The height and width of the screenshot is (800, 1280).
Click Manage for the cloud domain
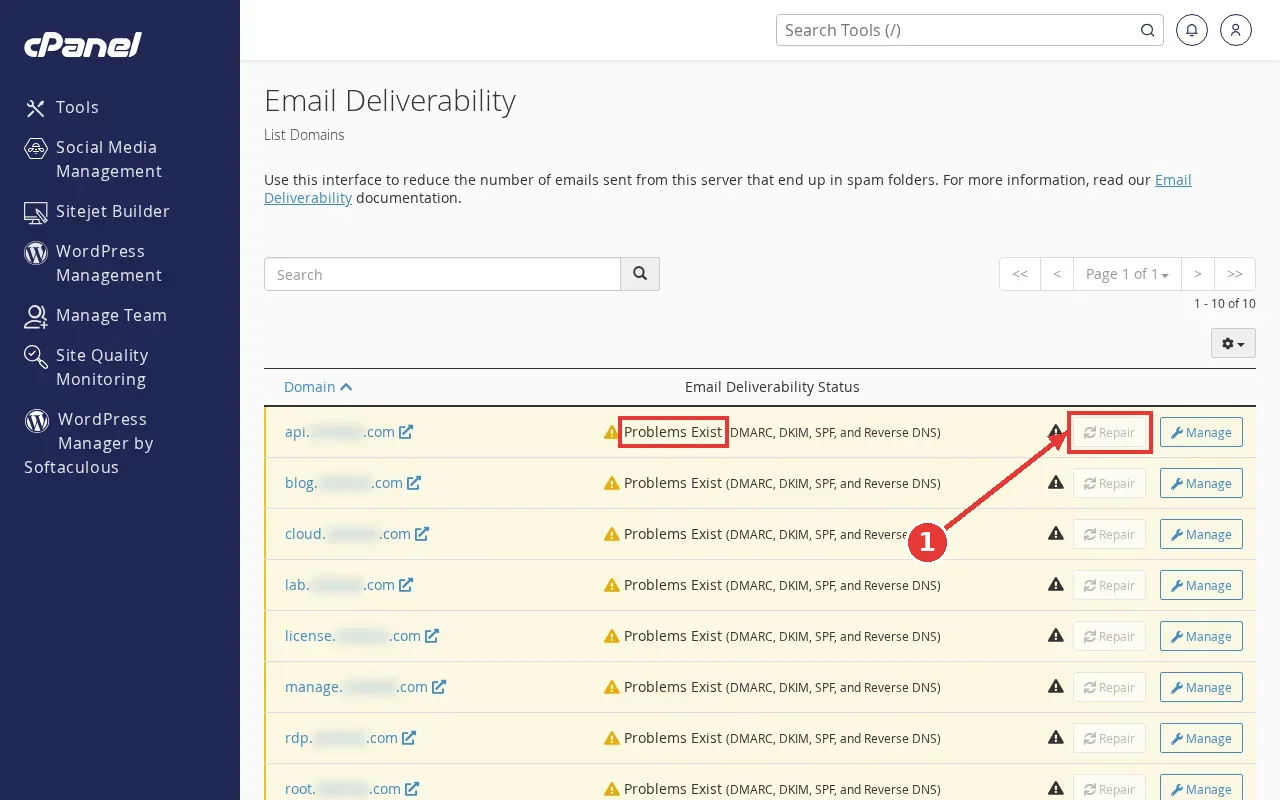[x=1201, y=534]
